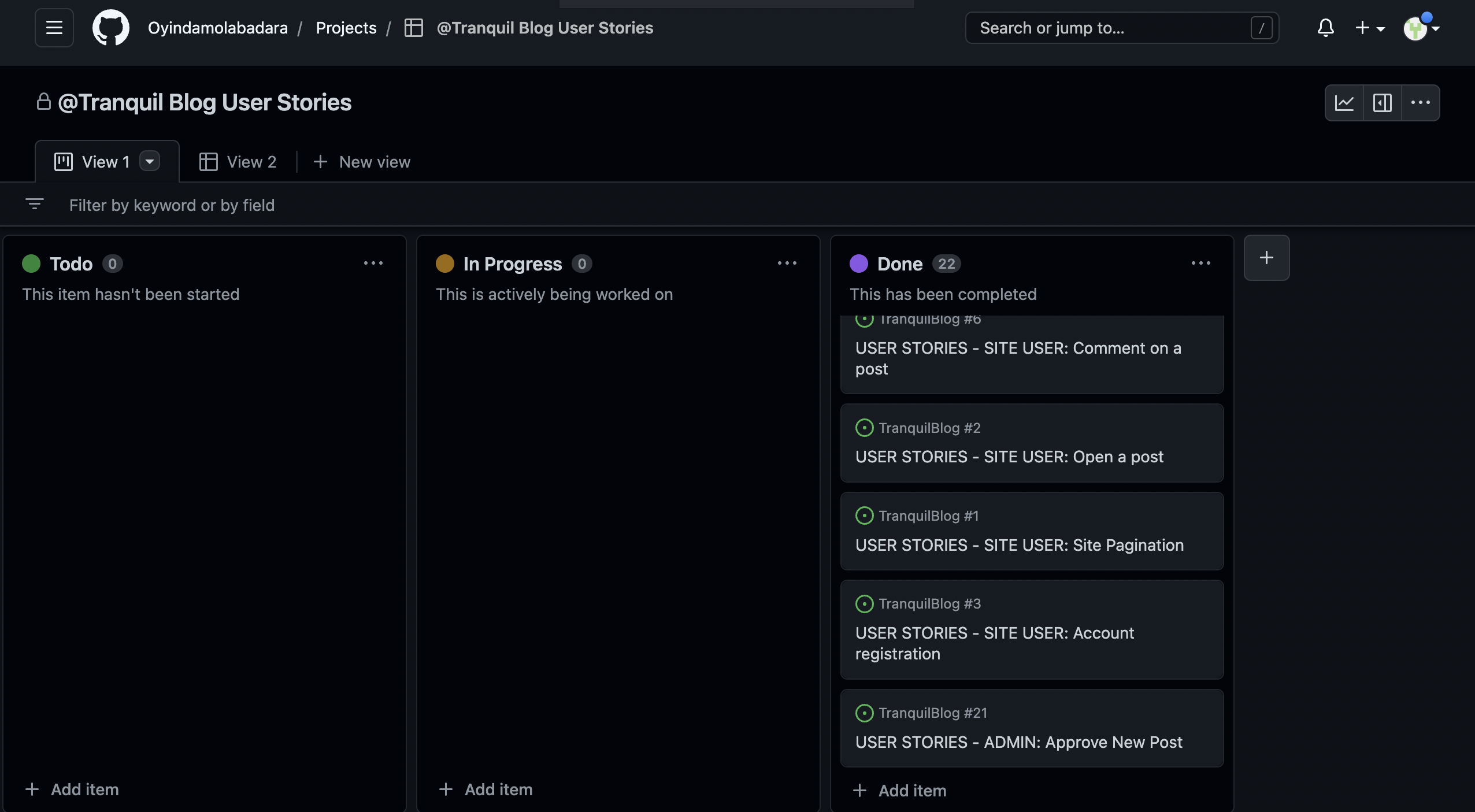
Task: Add item to In Progress column
Action: (x=486, y=789)
